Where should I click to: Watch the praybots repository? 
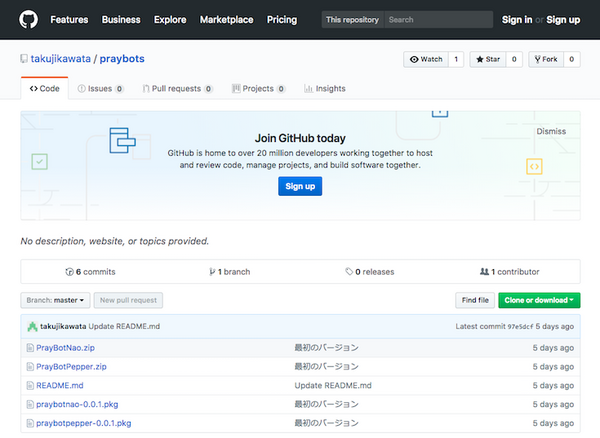click(x=425, y=60)
